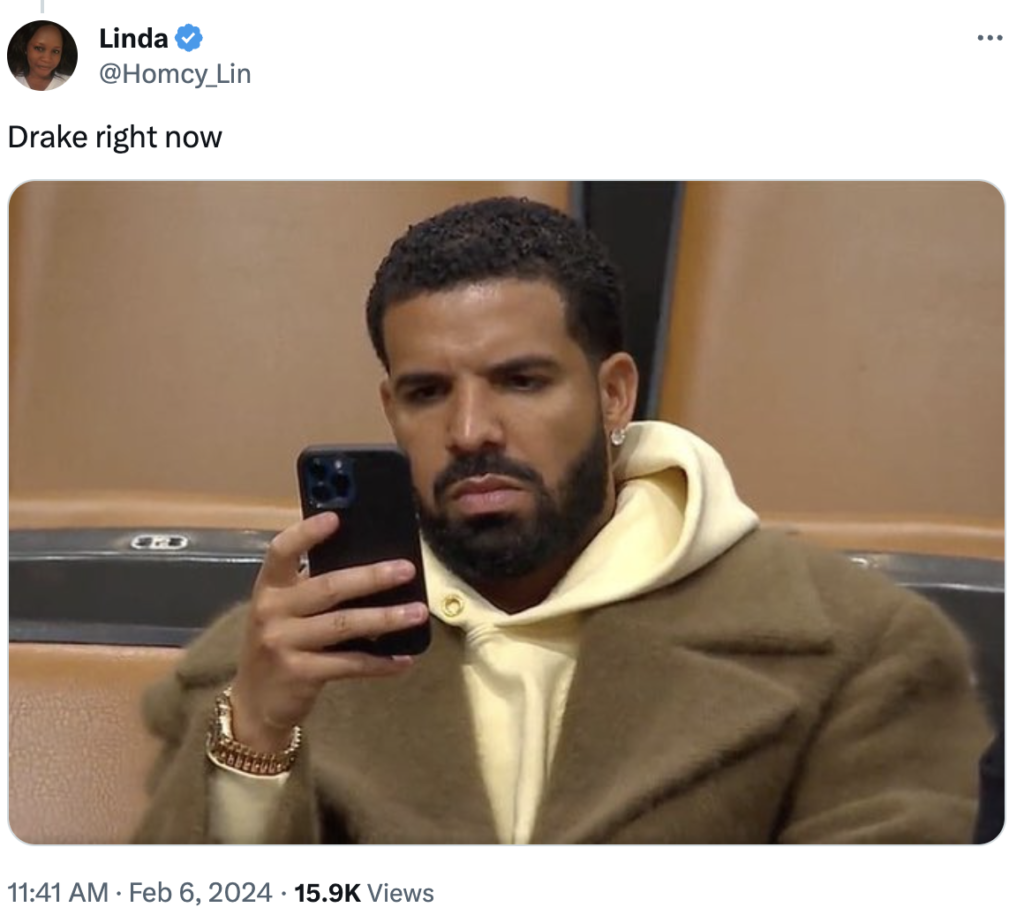Click the gold watch in the photo
Viewport: 1024px width, 915px height.
(251, 738)
